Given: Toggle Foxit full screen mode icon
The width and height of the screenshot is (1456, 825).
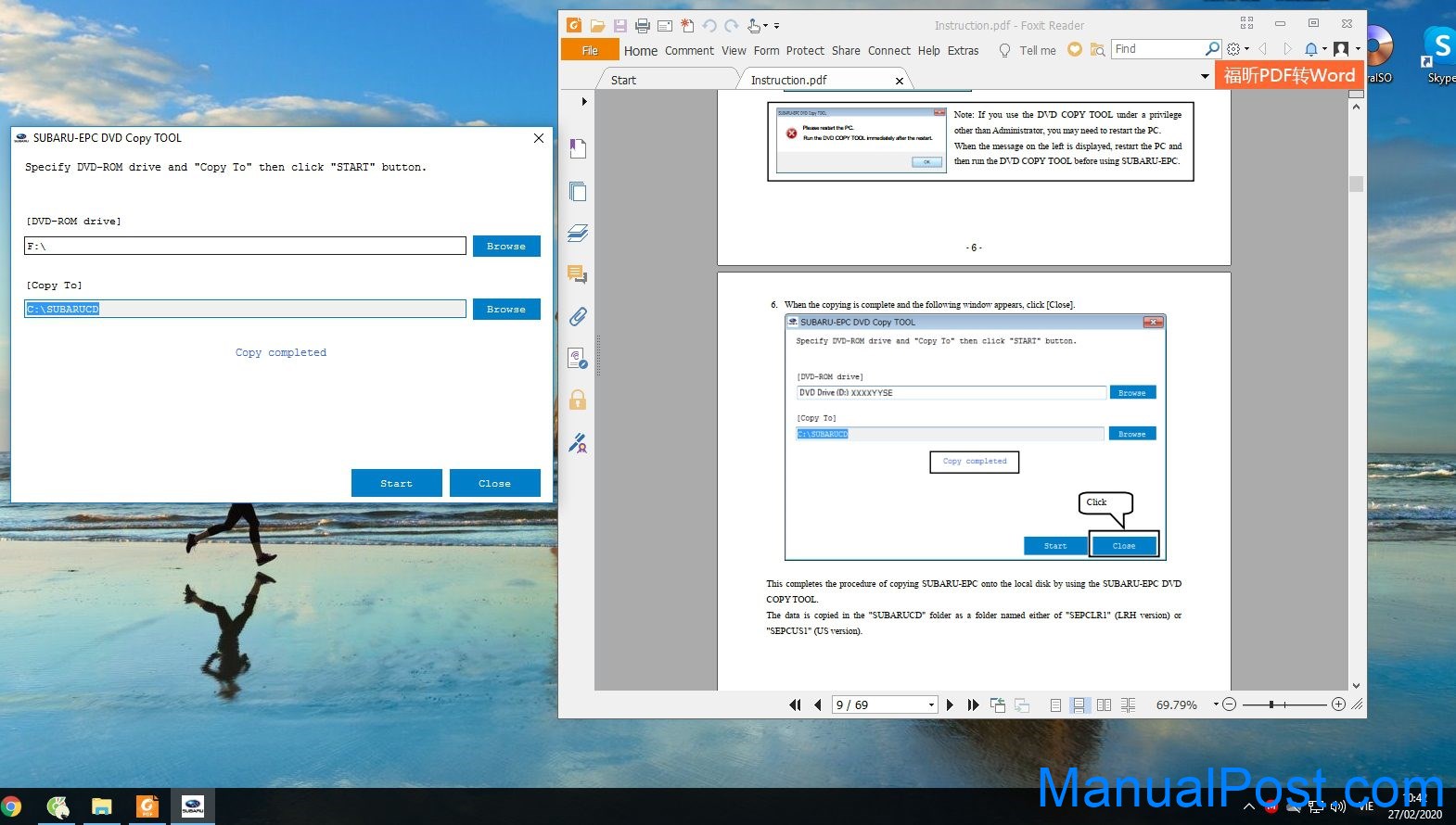Looking at the screenshot, I should point(1246,23).
